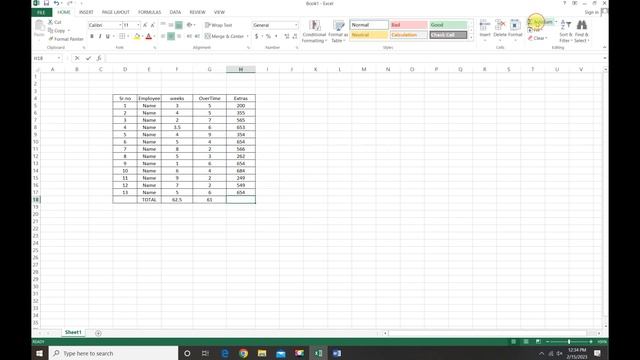Apply the Good cell style
This screenshot has width=640, height=360.
(x=448, y=25)
